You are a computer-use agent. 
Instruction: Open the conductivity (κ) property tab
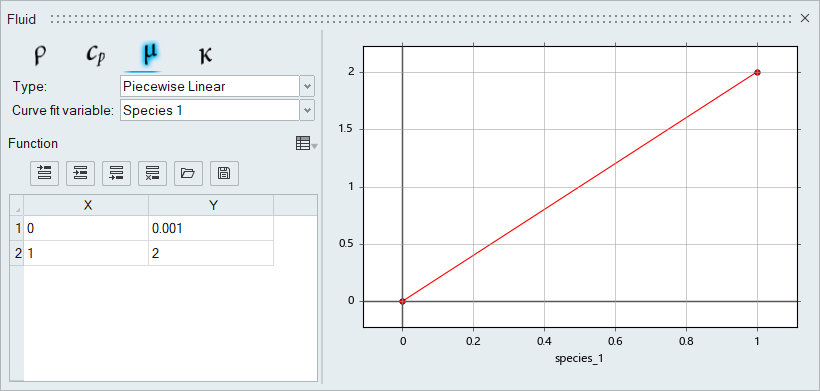[x=206, y=55]
